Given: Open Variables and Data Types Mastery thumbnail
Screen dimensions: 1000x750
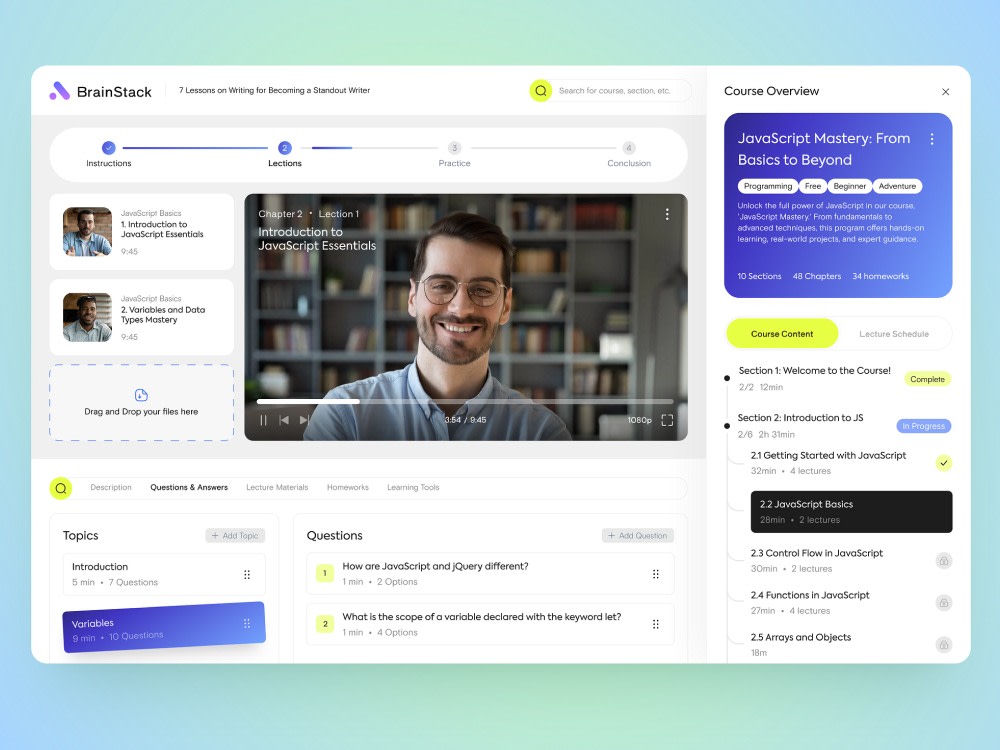Looking at the screenshot, I should 87,317.
